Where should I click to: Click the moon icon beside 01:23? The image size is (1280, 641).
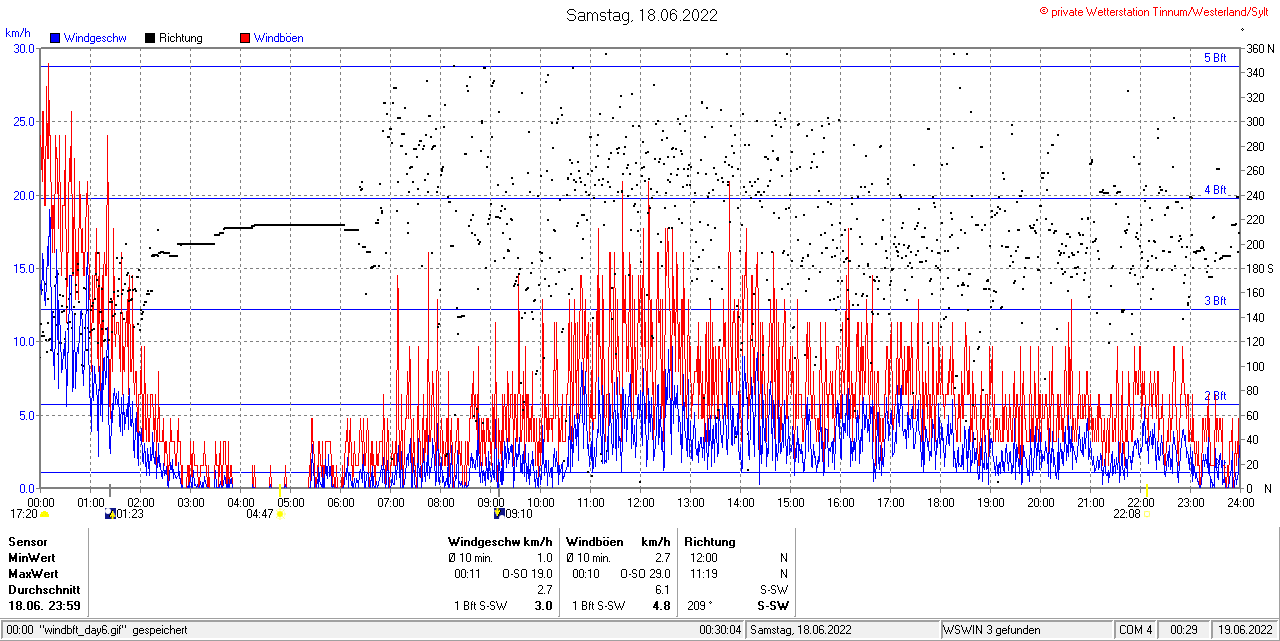click(110, 514)
